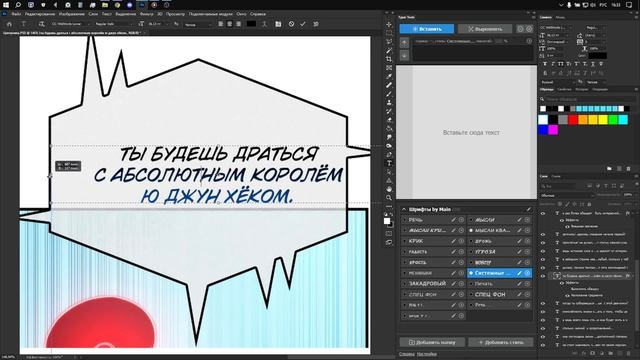Select the Clone Stamp tool

point(389,102)
